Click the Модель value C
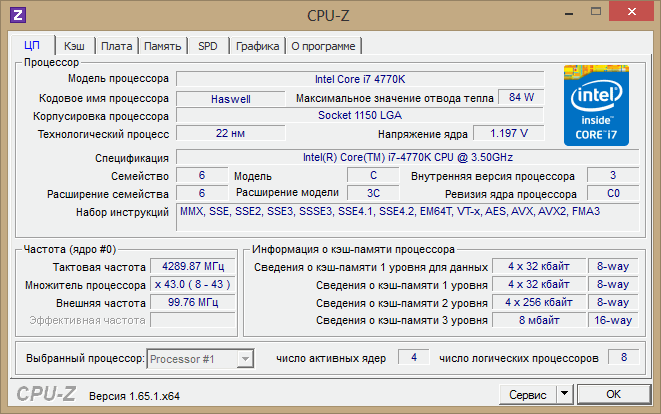This screenshot has width=661, height=414. click(x=373, y=175)
